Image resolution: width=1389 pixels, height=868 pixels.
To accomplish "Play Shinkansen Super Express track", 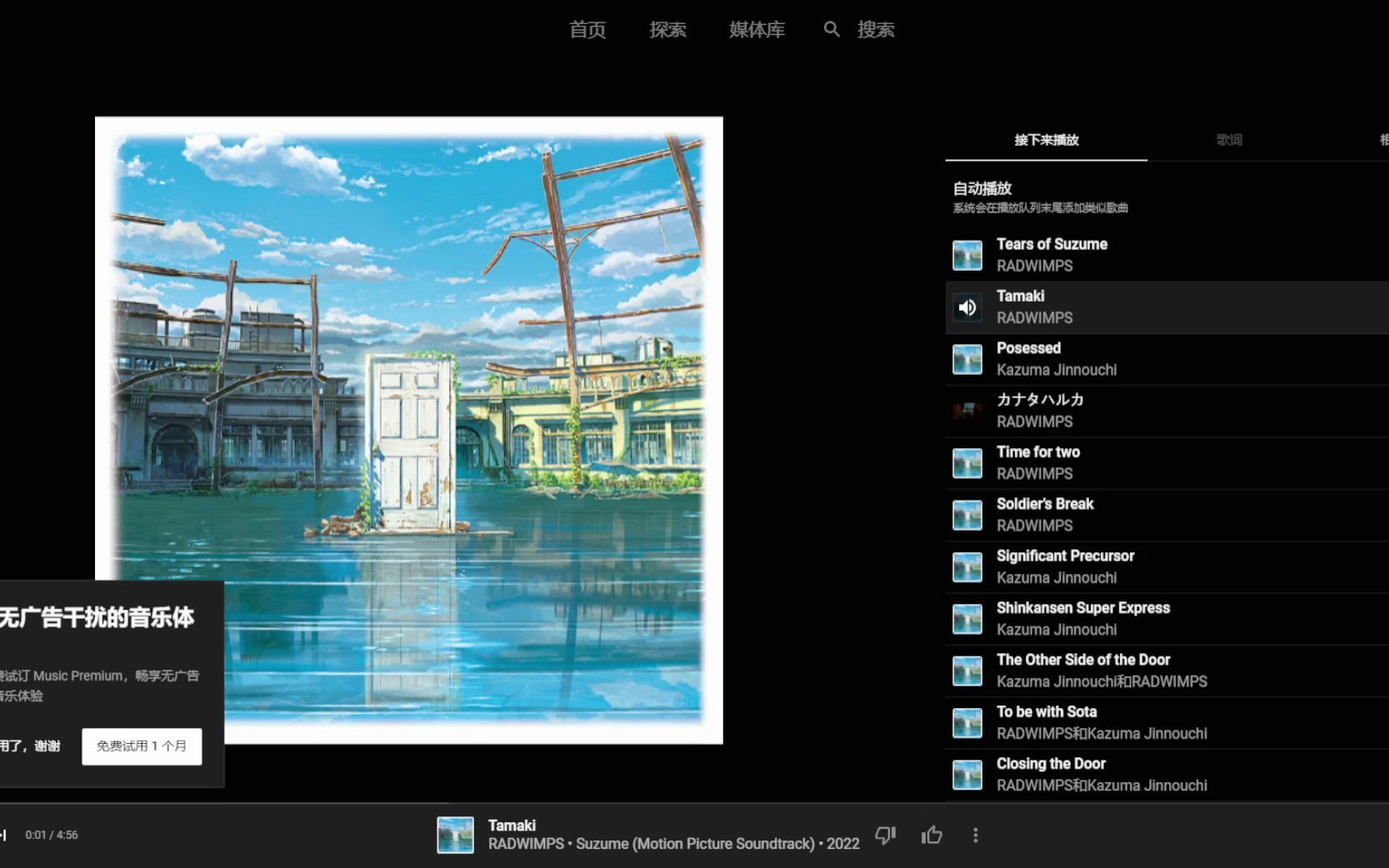I will 1167,619.
